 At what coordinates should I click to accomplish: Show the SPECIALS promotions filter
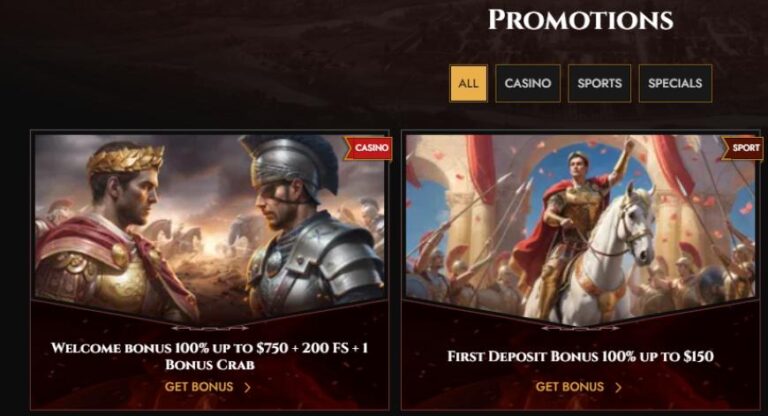675,83
